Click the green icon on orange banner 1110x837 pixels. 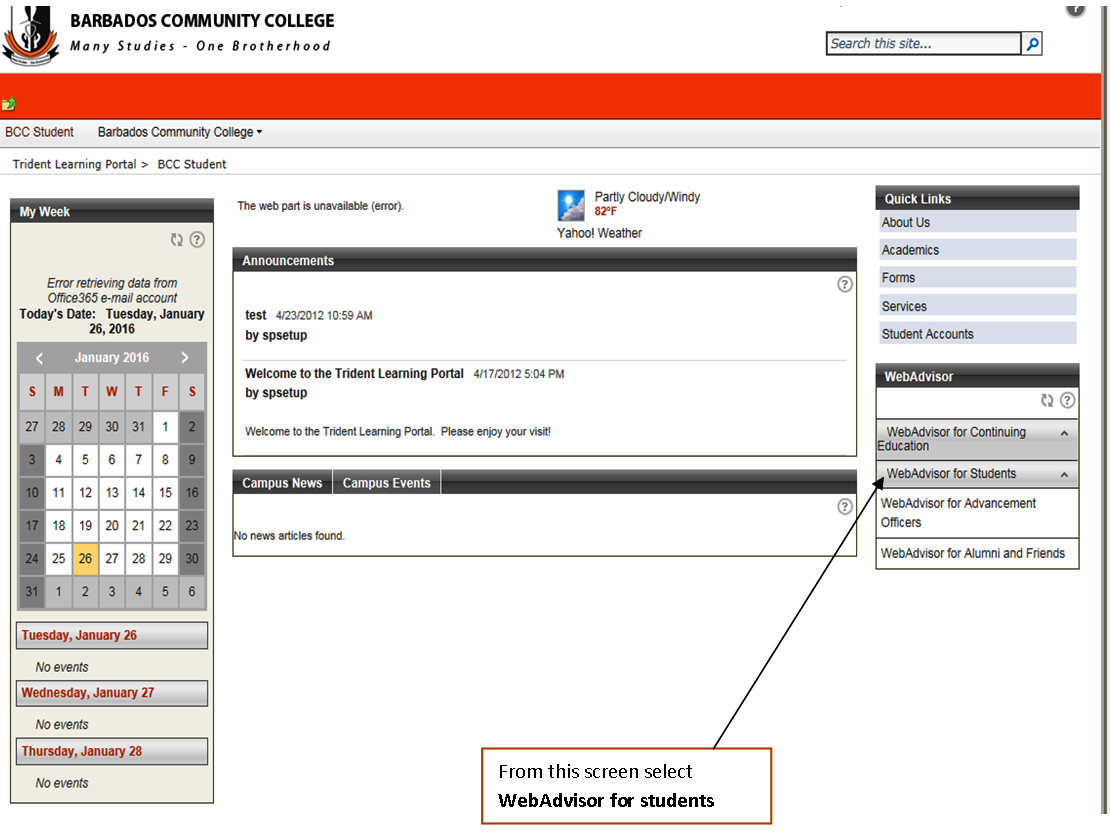coord(9,104)
